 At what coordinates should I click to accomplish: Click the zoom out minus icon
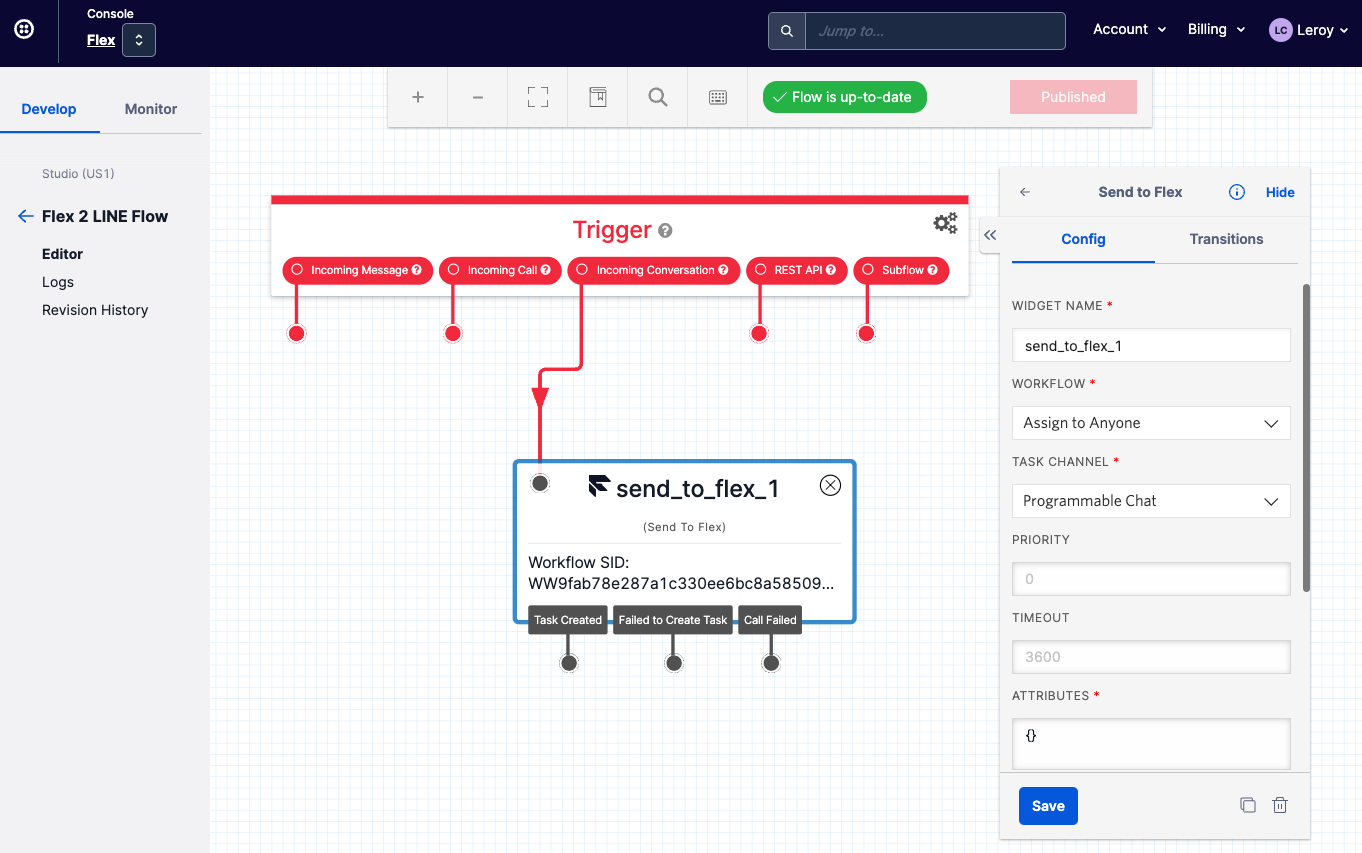click(478, 97)
